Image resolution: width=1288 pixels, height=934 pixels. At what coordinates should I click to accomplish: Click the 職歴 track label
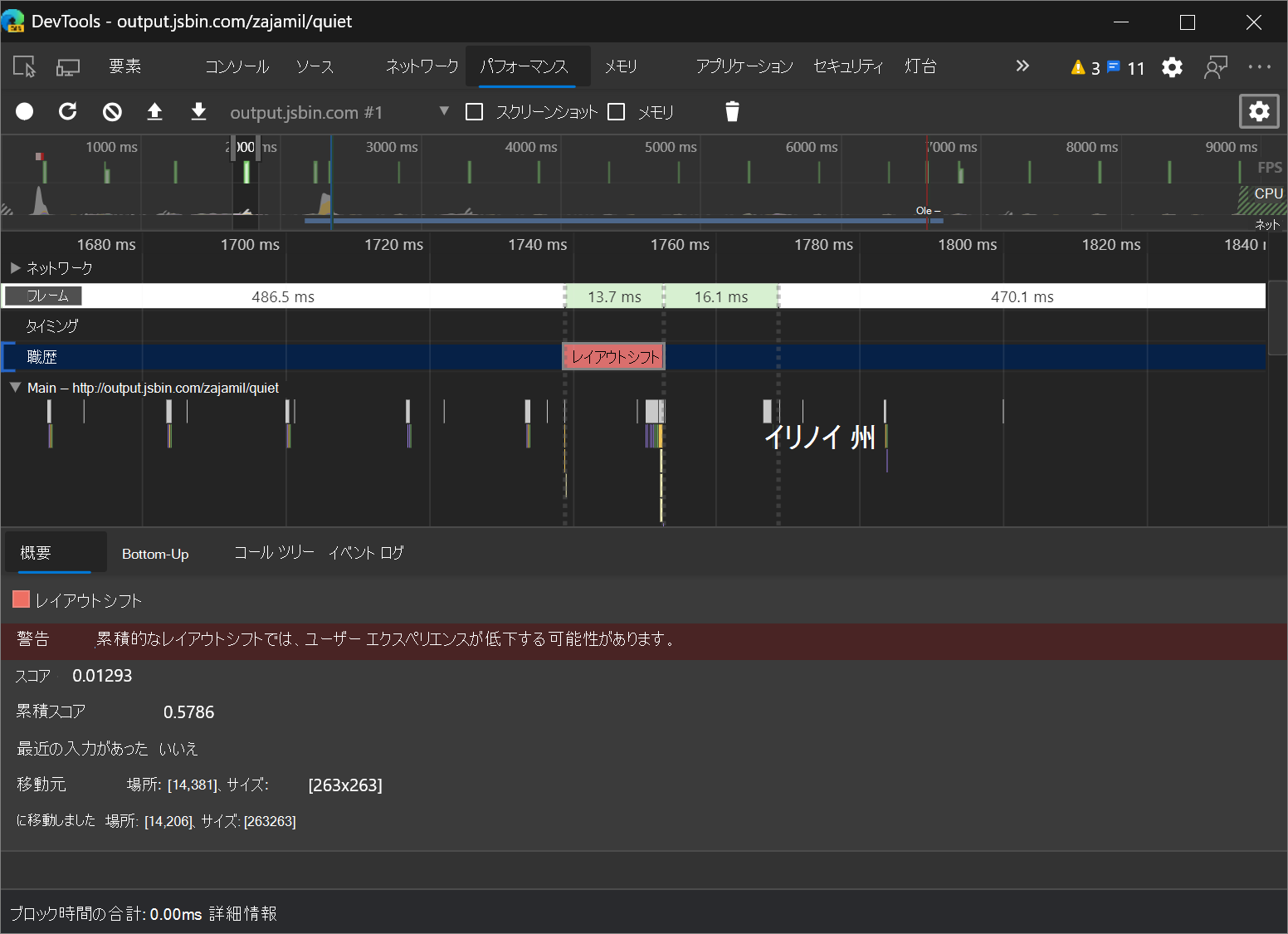42,357
